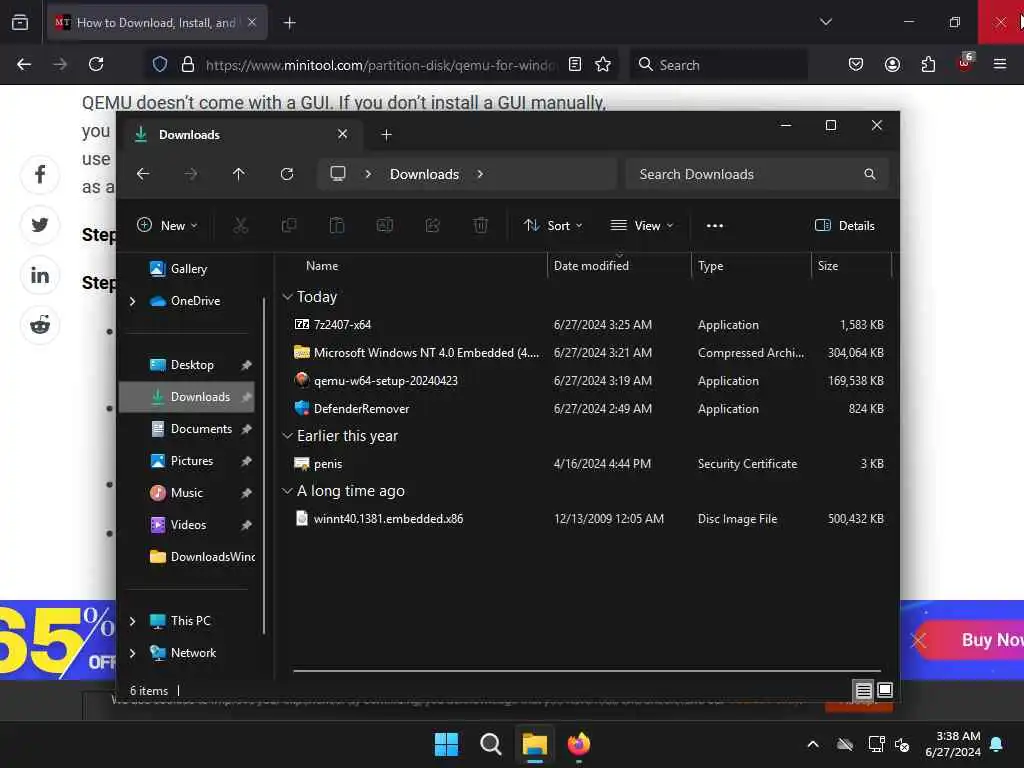Unpin Desktop from Quick access
1024x768 pixels.
pos(246,365)
